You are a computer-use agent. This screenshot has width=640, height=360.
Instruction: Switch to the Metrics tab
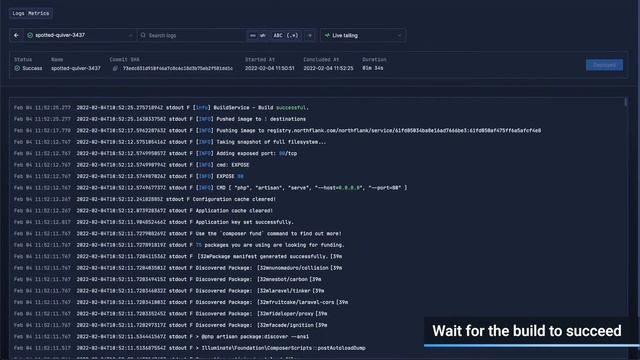click(39, 13)
